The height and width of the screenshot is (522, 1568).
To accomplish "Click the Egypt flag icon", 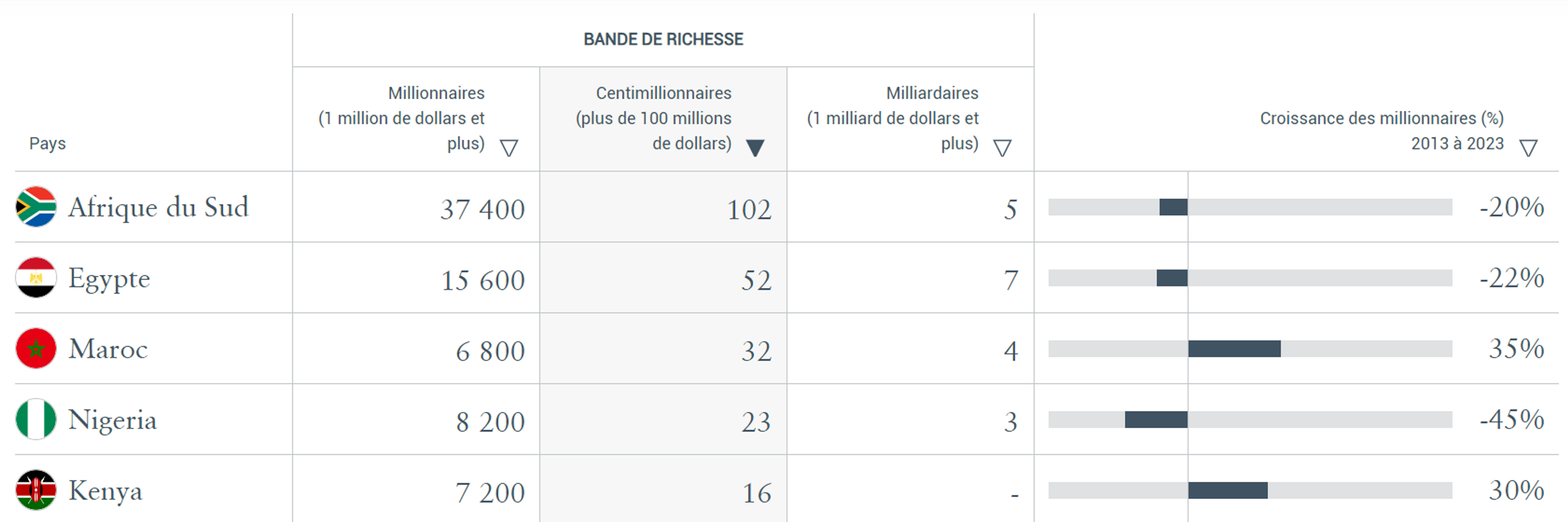I will (35, 279).
